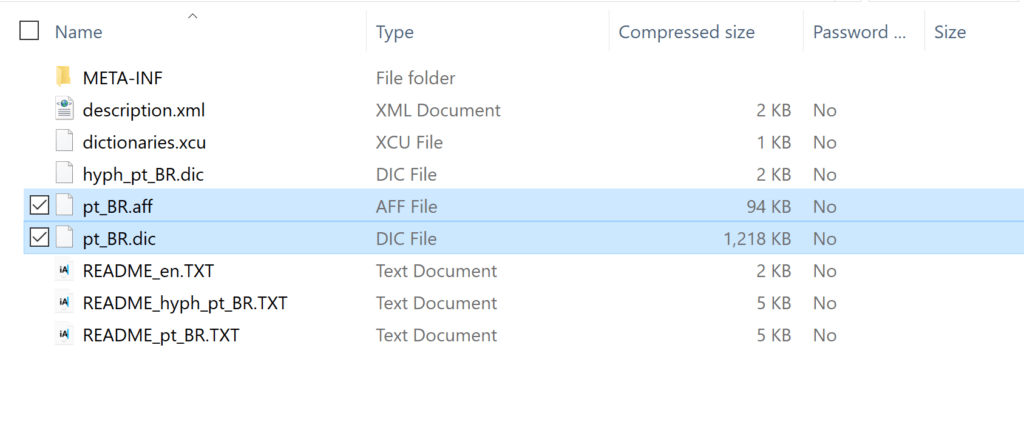This screenshot has height=442, width=1024.
Task: Toggle the select-all checkbox in header
Action: 29,31
